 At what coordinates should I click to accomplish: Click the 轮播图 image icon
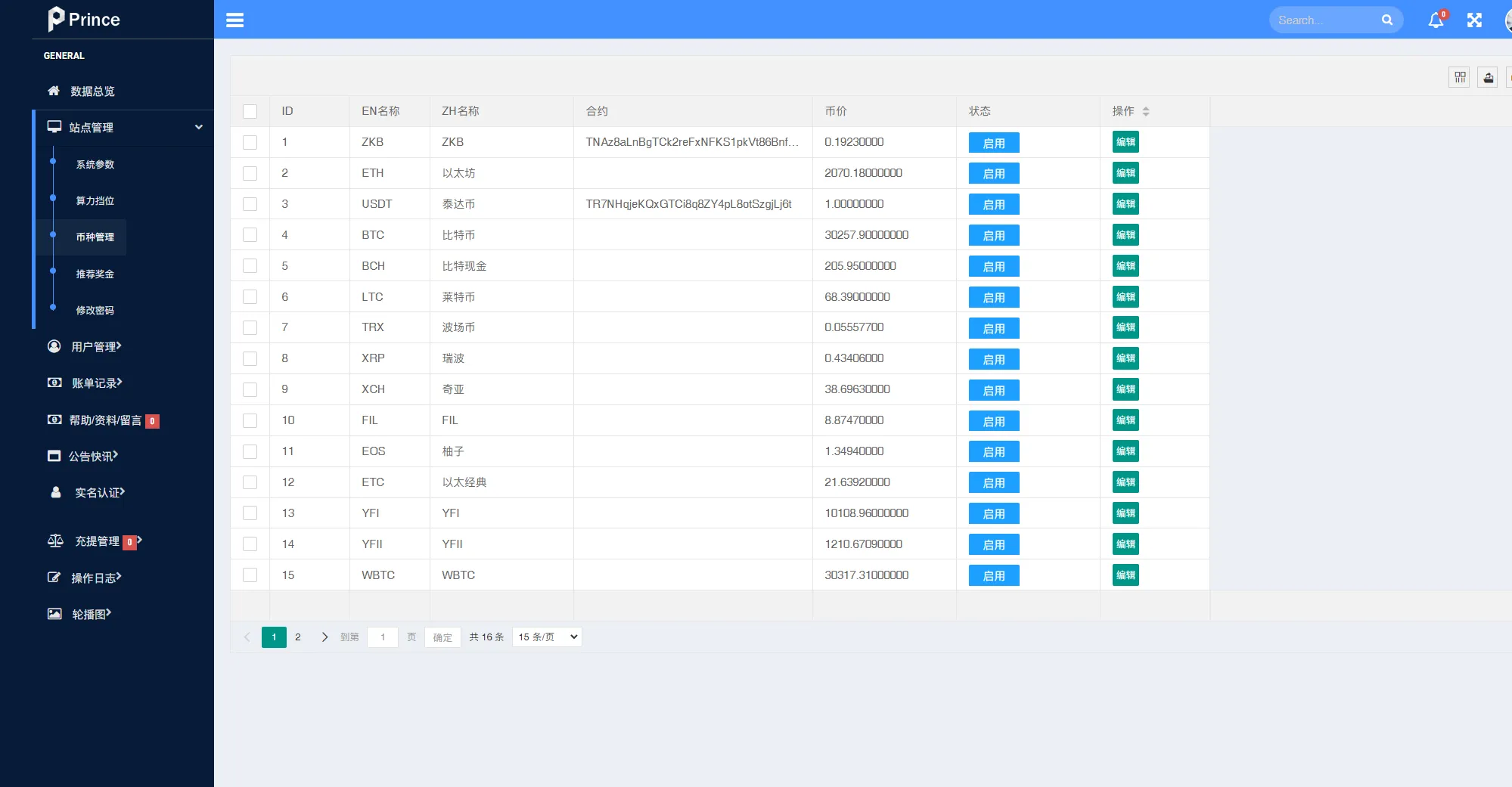click(x=53, y=613)
